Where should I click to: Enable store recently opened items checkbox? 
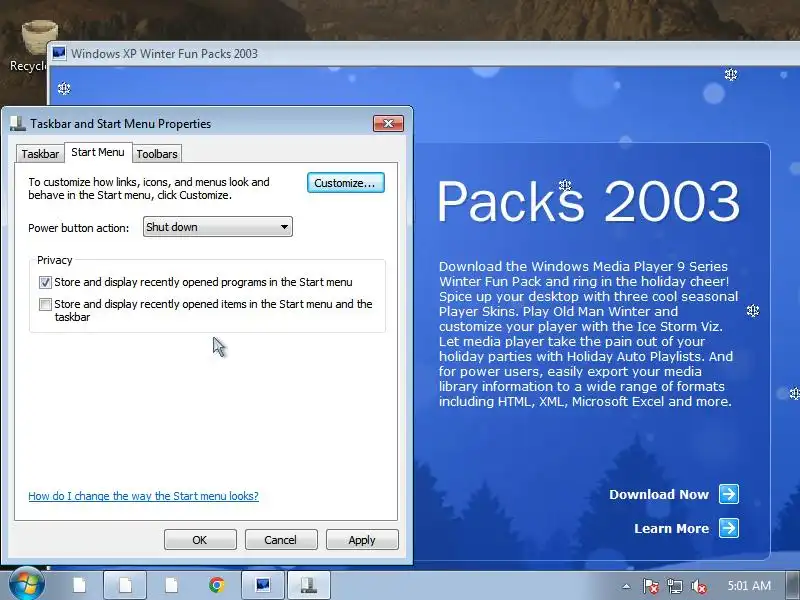coord(45,304)
